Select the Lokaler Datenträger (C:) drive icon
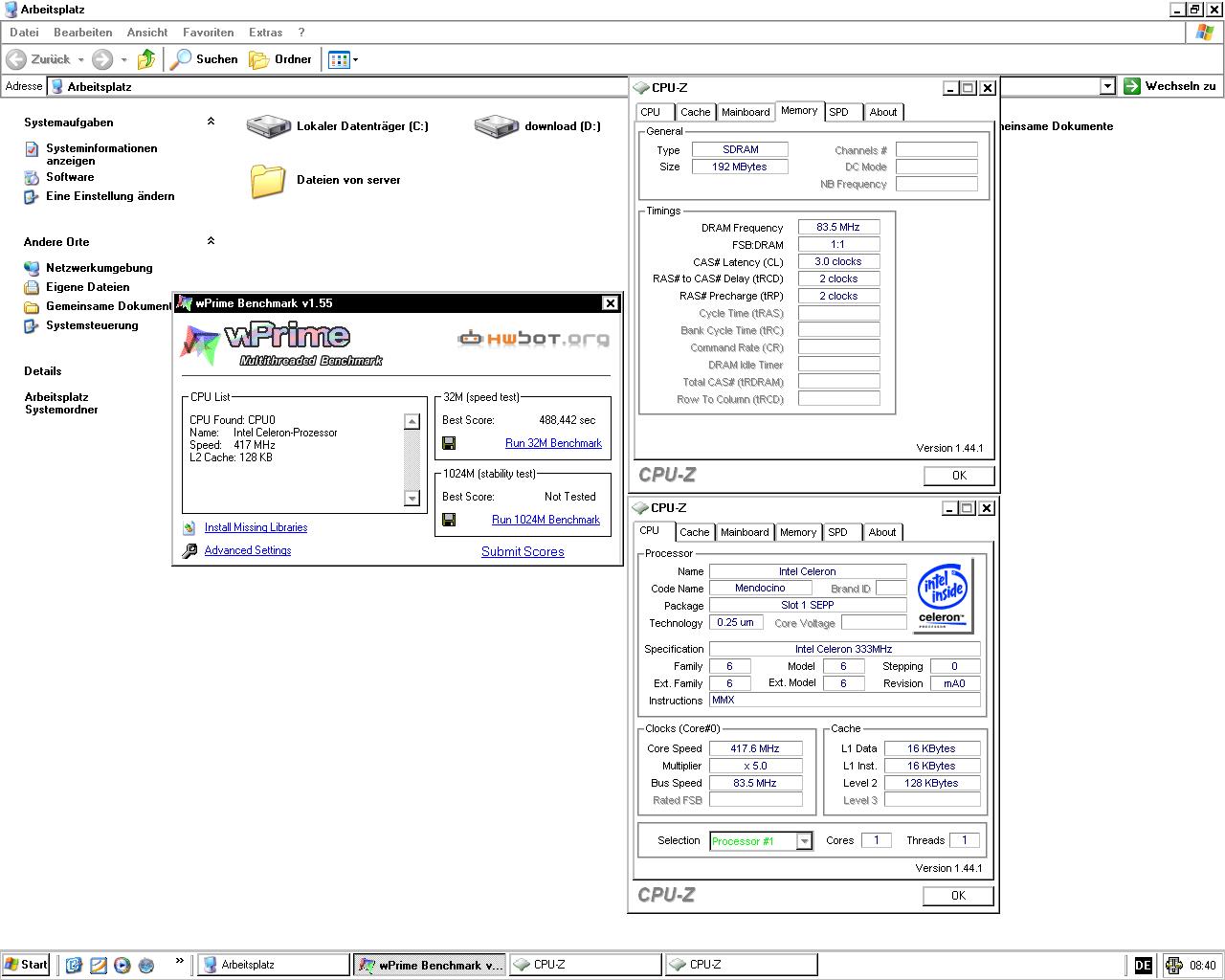The image size is (1225, 980). click(268, 126)
